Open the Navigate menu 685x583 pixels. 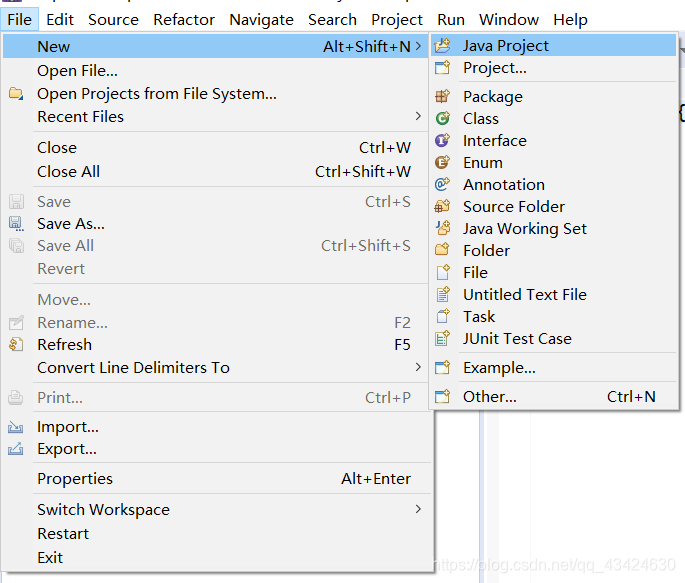[x=261, y=20]
